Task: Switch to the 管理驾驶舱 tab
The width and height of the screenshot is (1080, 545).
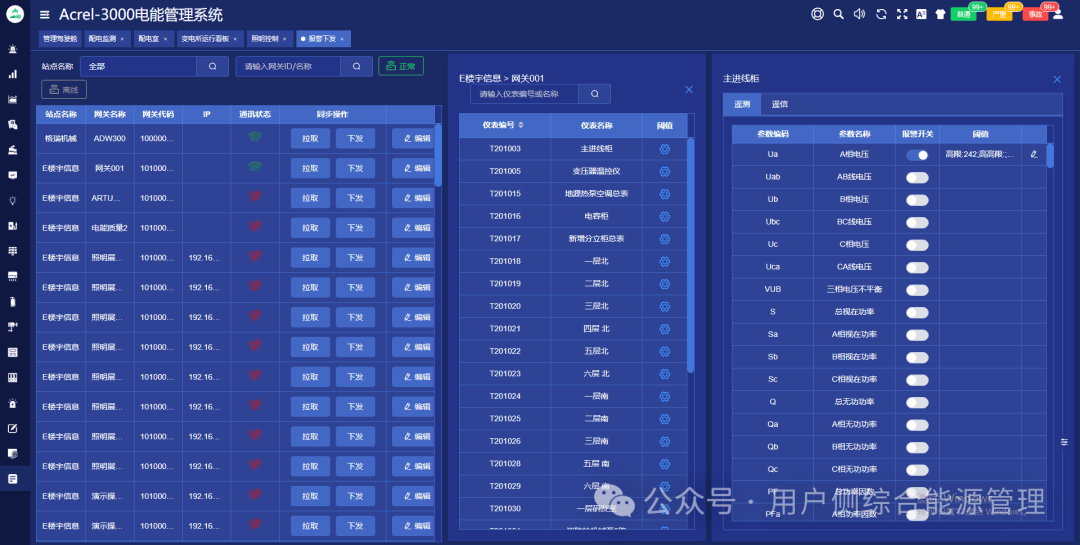Action: (60, 39)
